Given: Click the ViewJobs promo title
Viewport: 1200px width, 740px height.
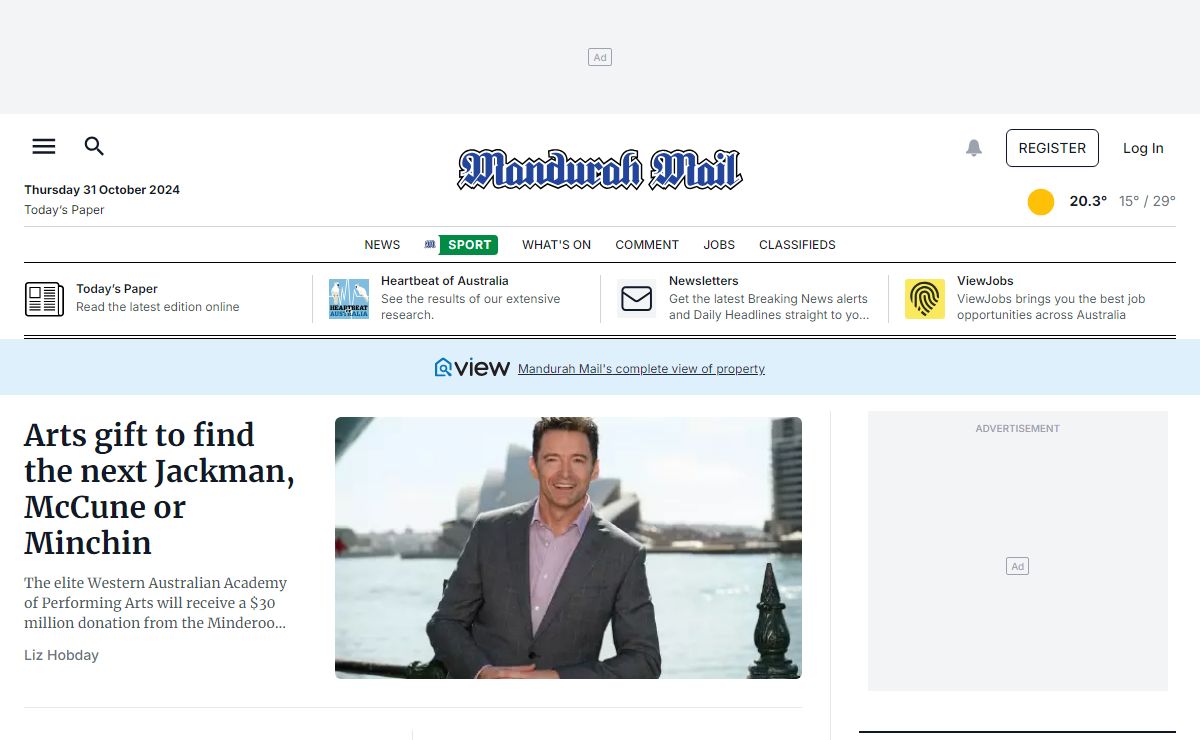Looking at the screenshot, I should (x=985, y=281).
